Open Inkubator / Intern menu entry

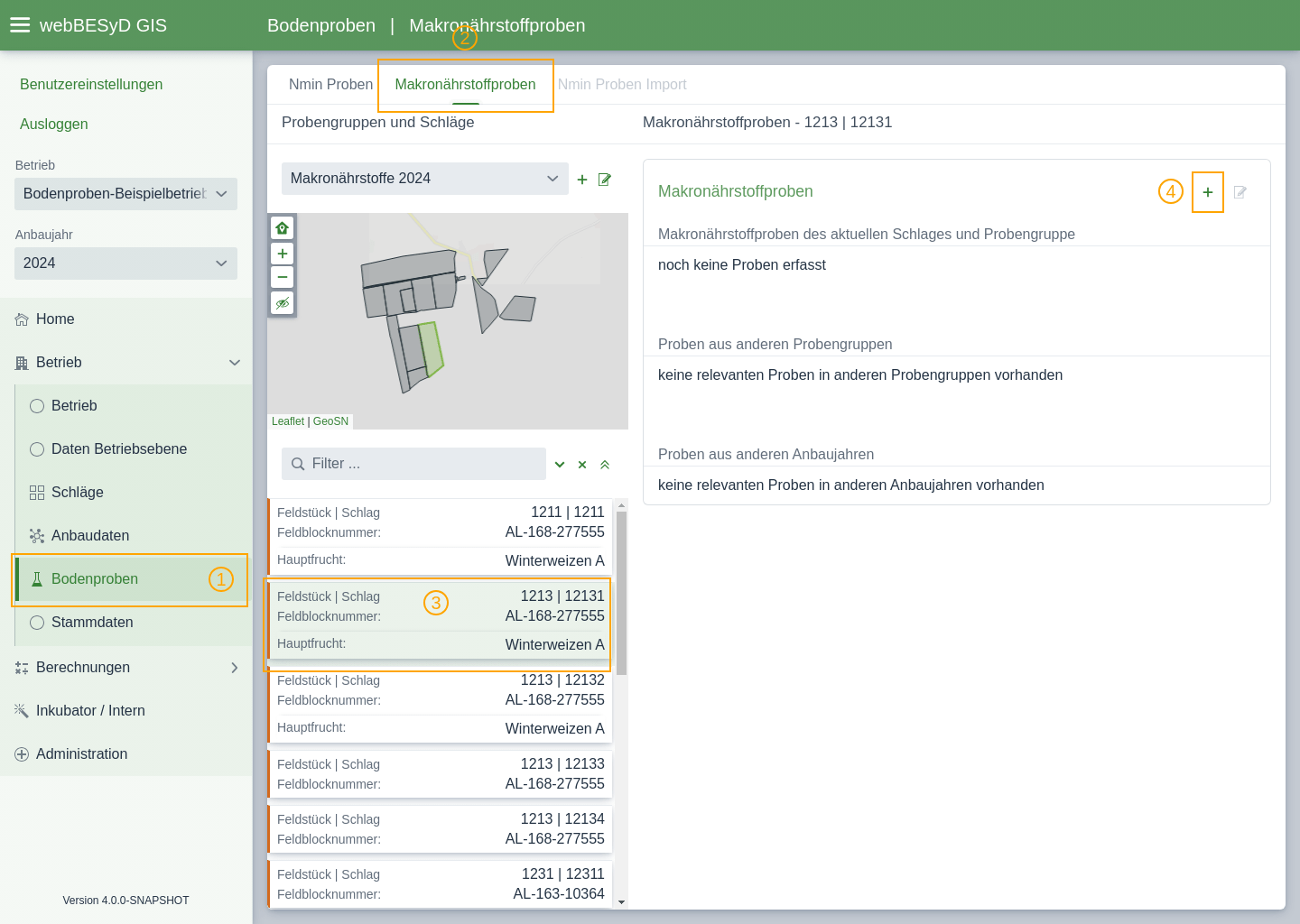coord(126,711)
